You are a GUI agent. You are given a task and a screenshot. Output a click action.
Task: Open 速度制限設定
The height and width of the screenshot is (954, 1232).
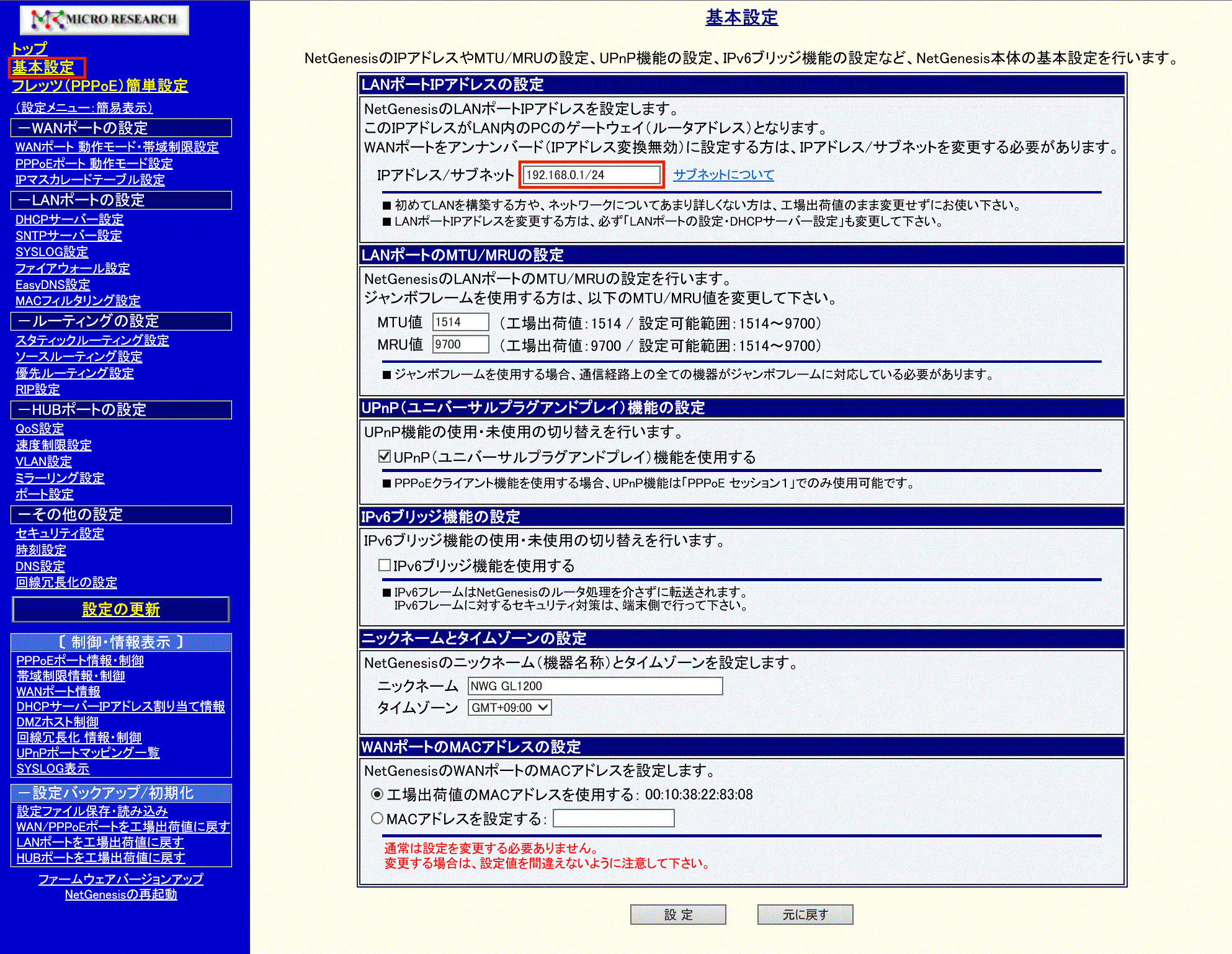coord(53,445)
